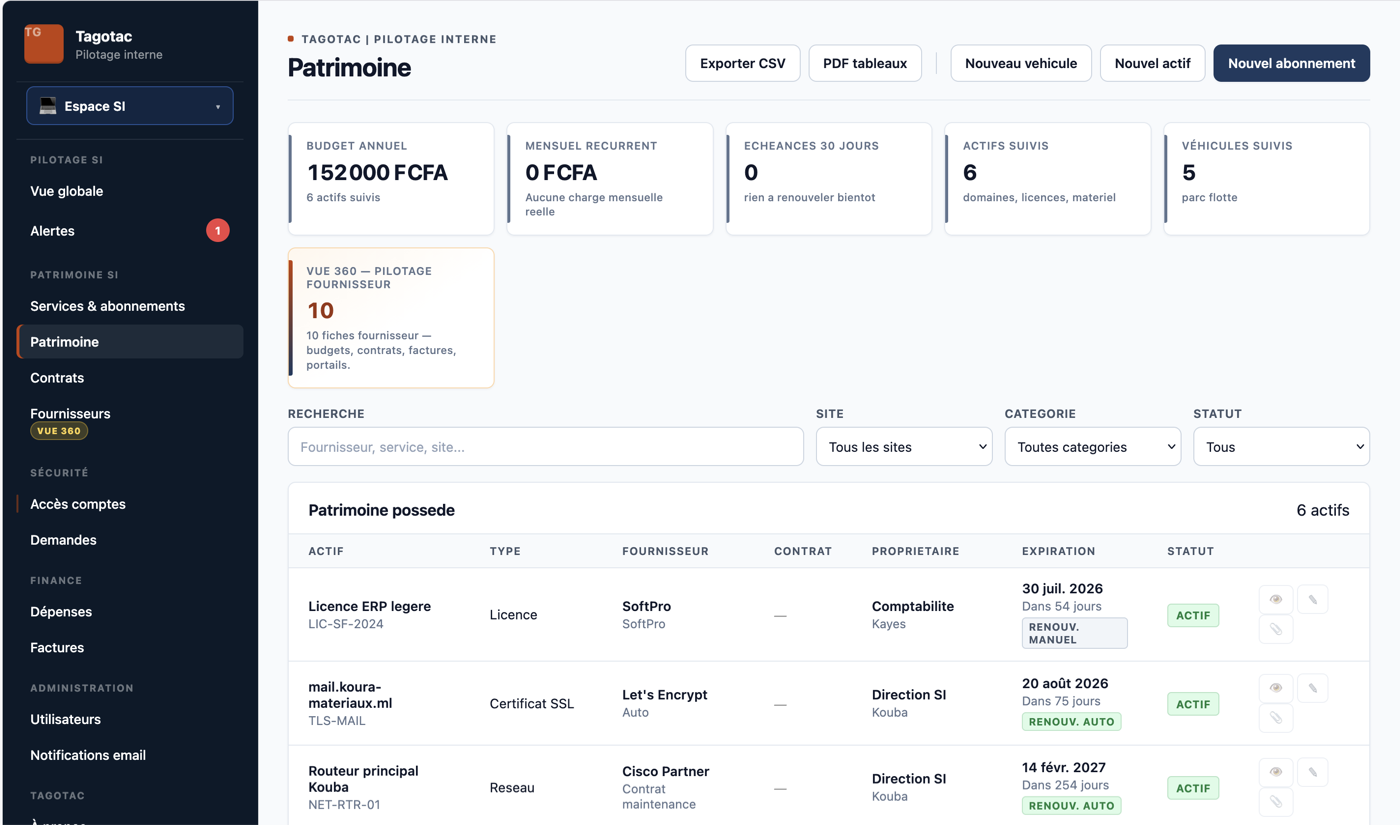Click paperclip icon for Routeur principal Kouba
1400x825 pixels.
1276,802
